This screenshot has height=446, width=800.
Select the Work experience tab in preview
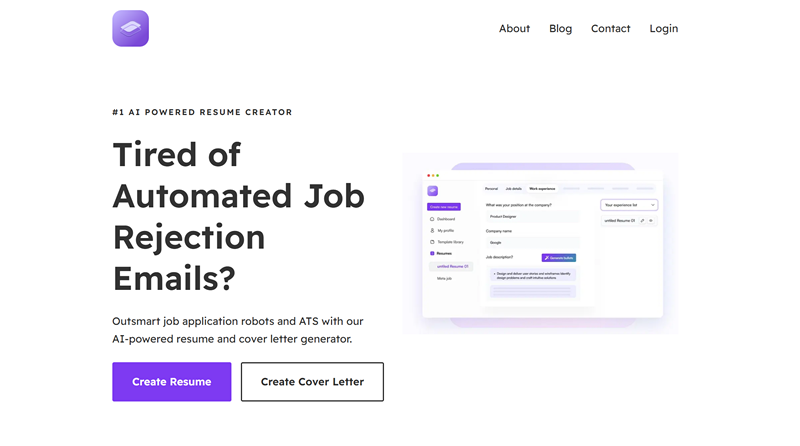pos(542,189)
